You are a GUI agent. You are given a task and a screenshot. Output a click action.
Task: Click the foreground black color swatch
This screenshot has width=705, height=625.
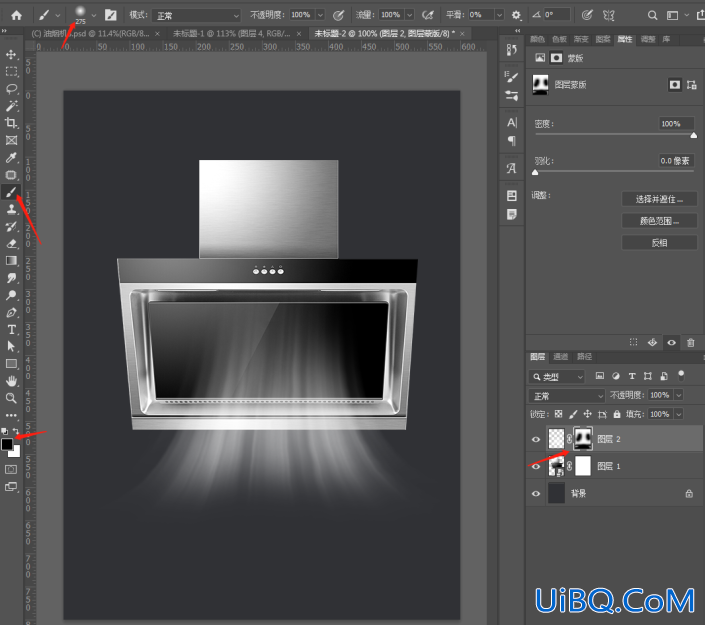coord(7,444)
